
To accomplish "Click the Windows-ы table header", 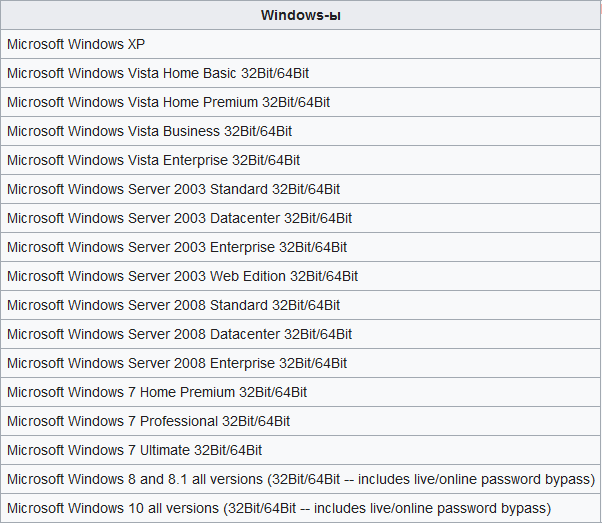I will click(301, 15).
